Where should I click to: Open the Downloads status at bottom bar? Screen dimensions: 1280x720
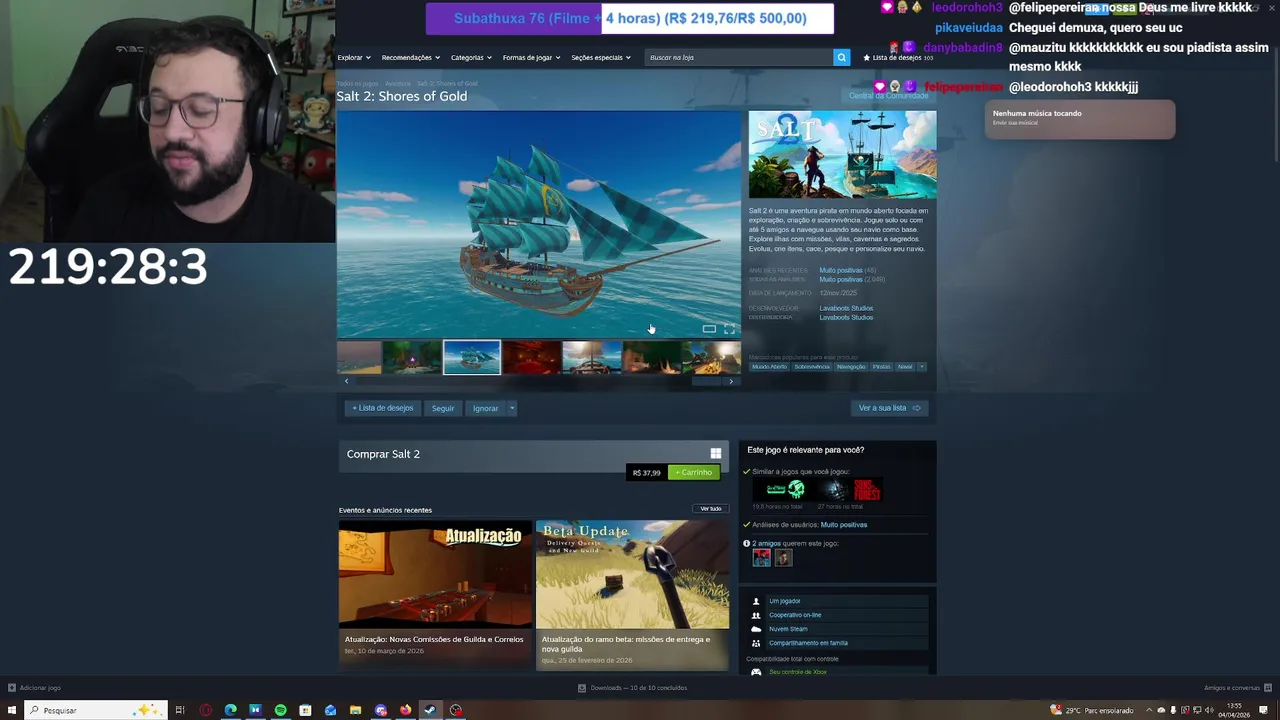(632, 688)
